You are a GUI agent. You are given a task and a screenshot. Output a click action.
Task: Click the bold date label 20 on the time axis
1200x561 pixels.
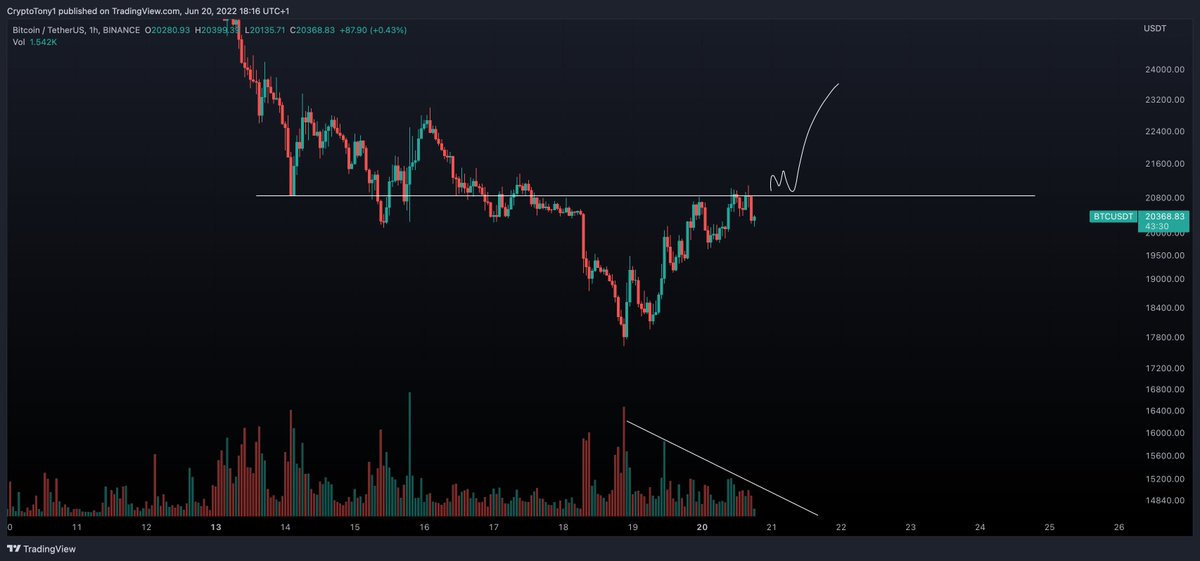702,527
